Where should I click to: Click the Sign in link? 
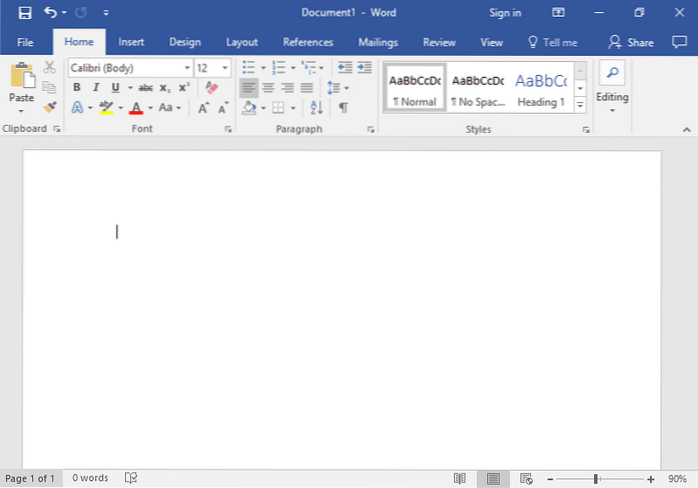pos(505,13)
